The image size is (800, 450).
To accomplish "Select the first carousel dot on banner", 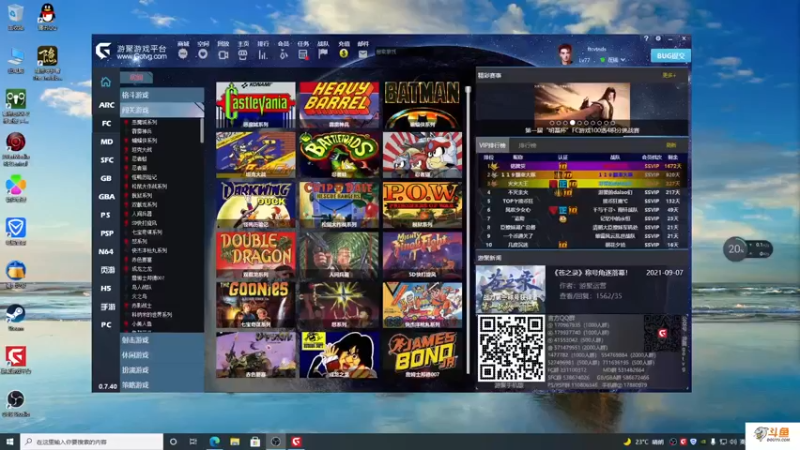I will tap(552, 123).
